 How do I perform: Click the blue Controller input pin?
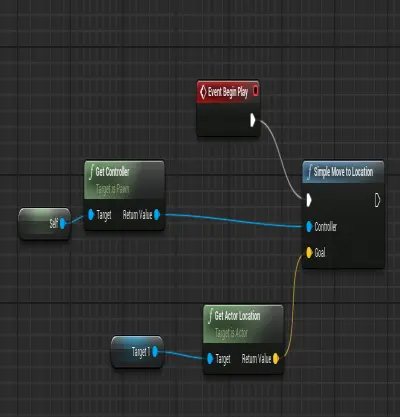(309, 227)
